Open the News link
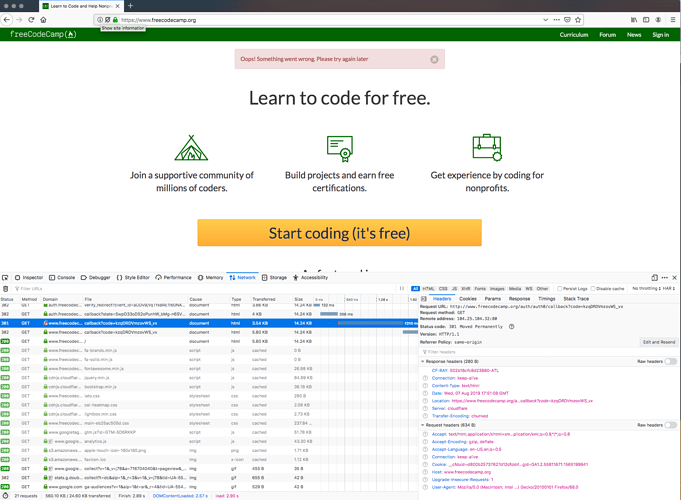Viewport: 681px width, 500px height. click(x=634, y=35)
